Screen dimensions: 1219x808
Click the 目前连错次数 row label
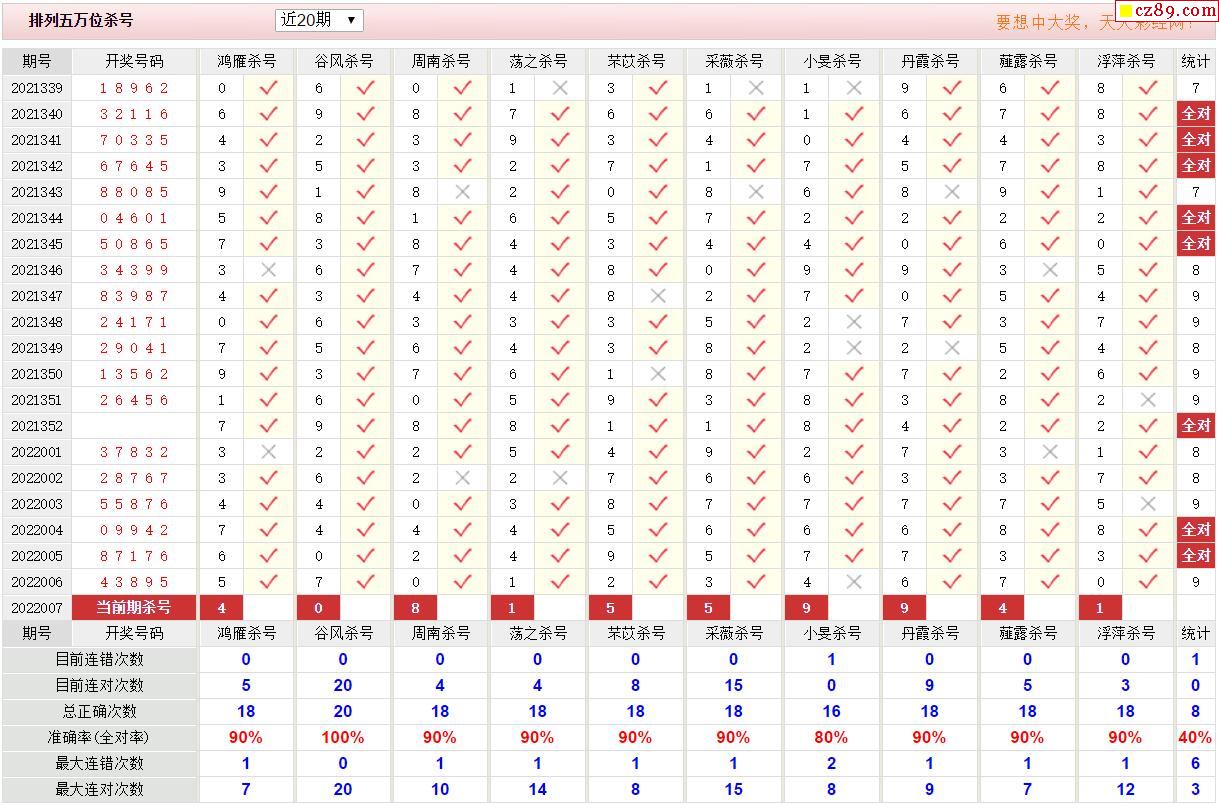pyautogui.click(x=100, y=660)
